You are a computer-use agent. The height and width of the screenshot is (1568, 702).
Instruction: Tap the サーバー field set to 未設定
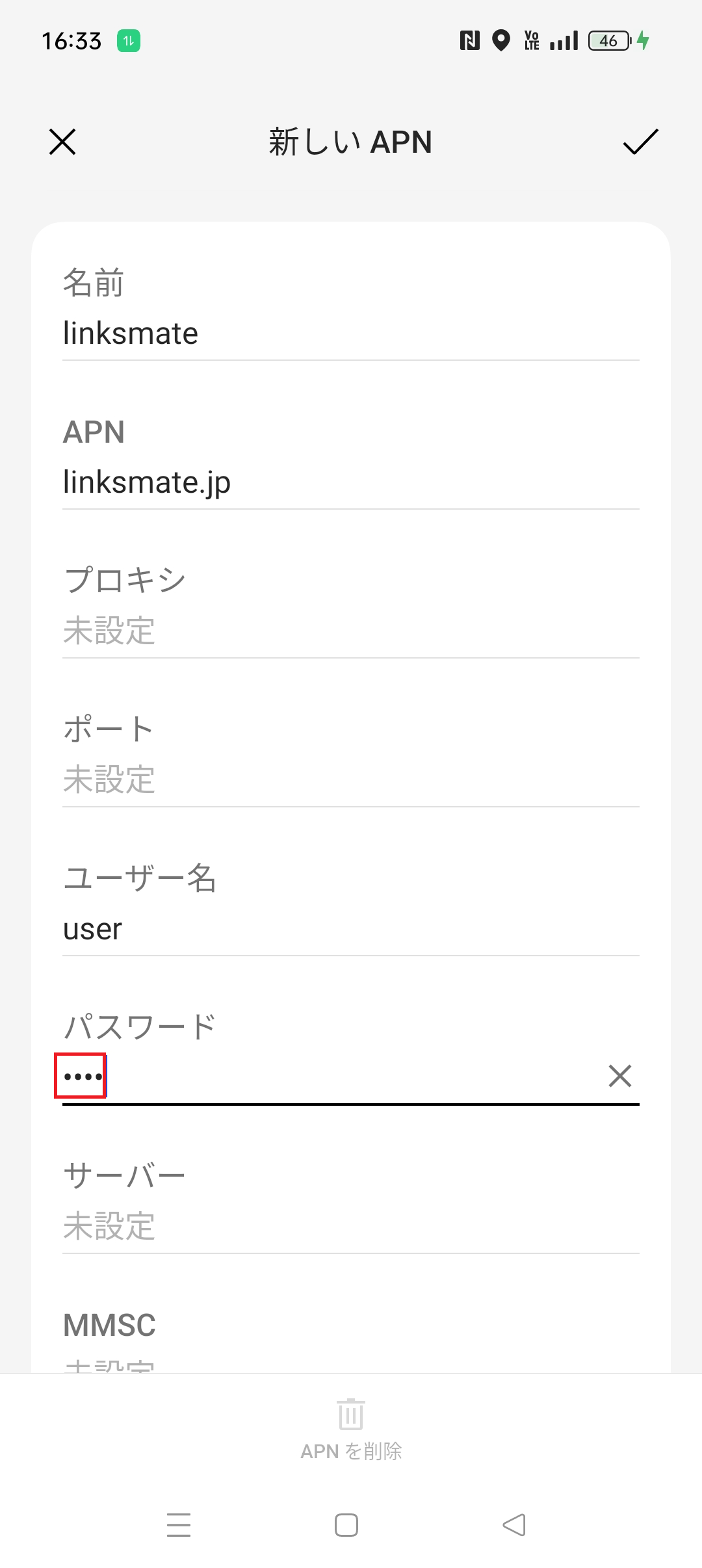351,1226
